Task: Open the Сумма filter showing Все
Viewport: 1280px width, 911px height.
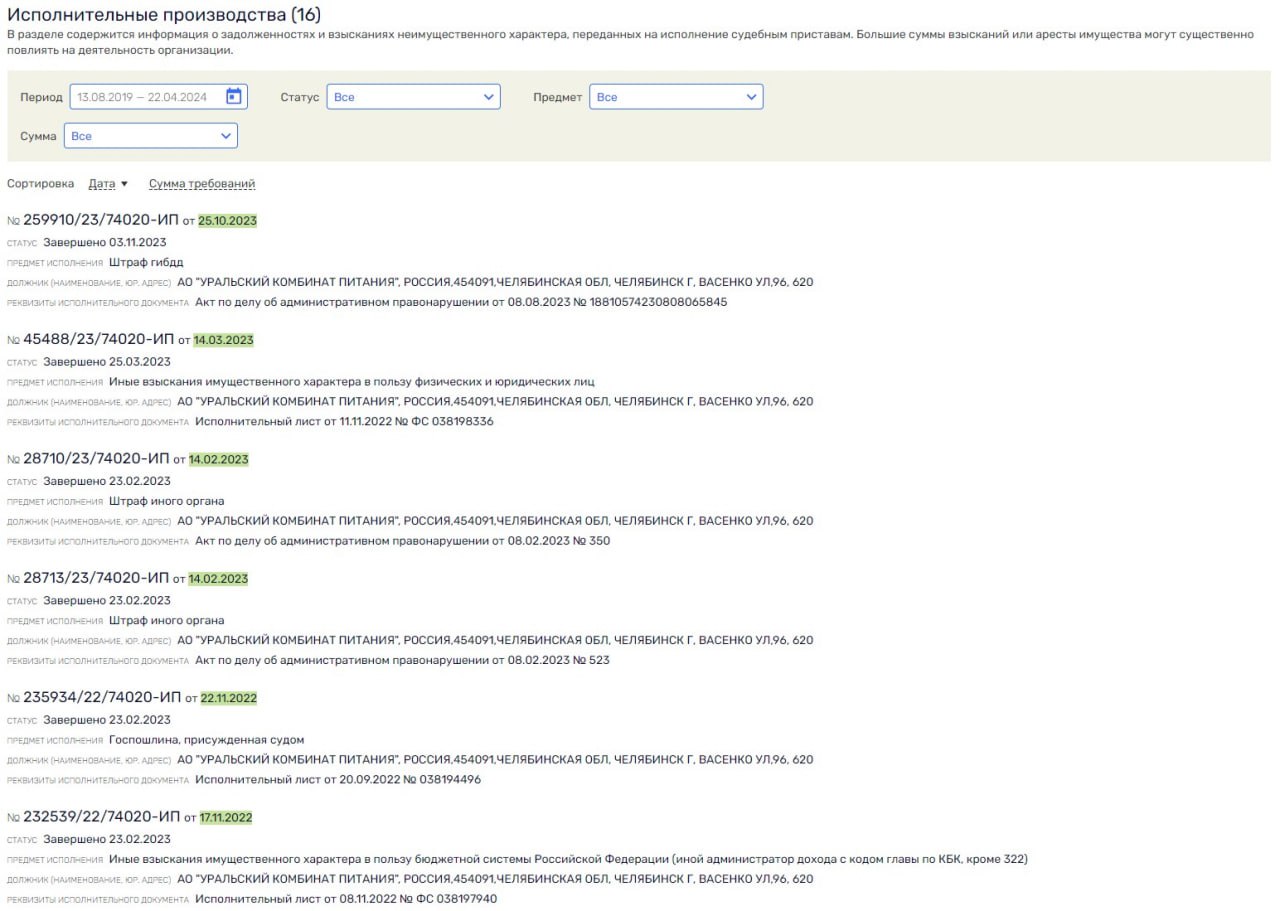Action: coord(150,135)
